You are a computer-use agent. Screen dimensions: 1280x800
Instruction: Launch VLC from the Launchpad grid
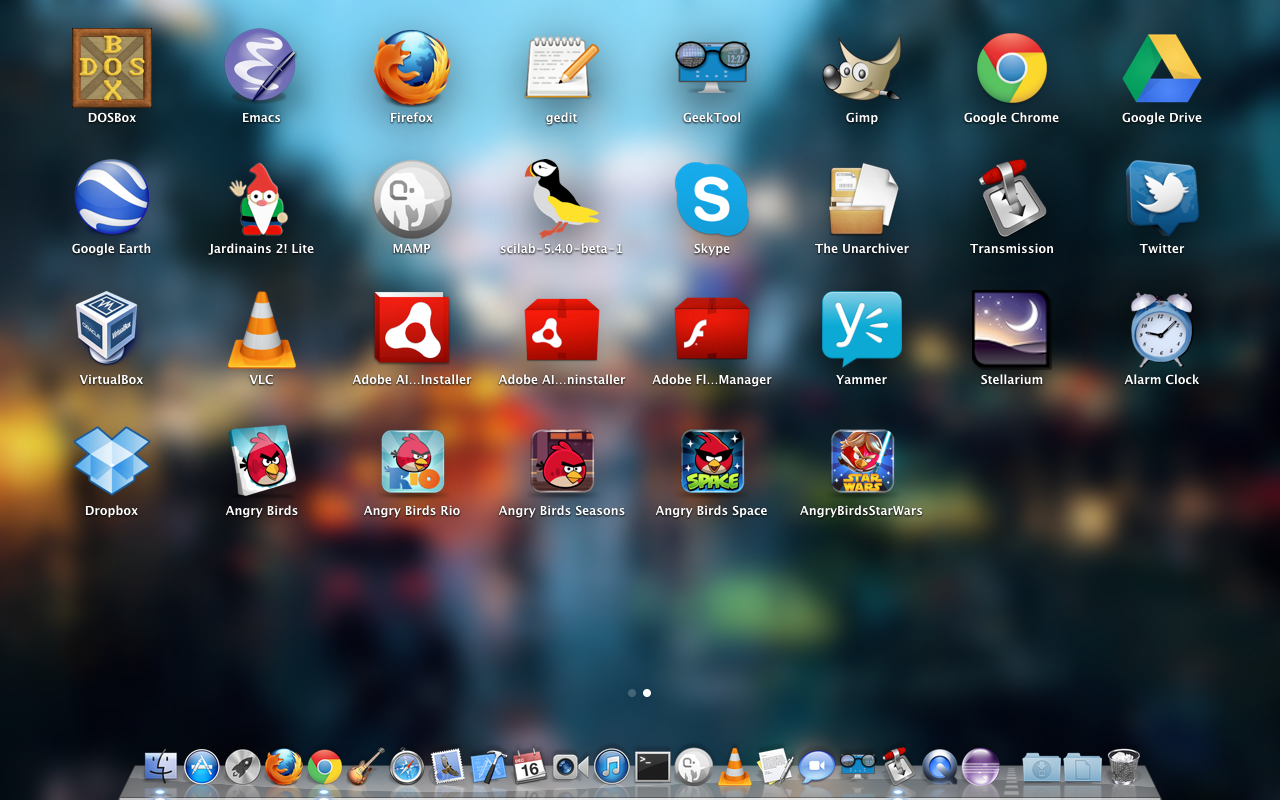[262, 329]
